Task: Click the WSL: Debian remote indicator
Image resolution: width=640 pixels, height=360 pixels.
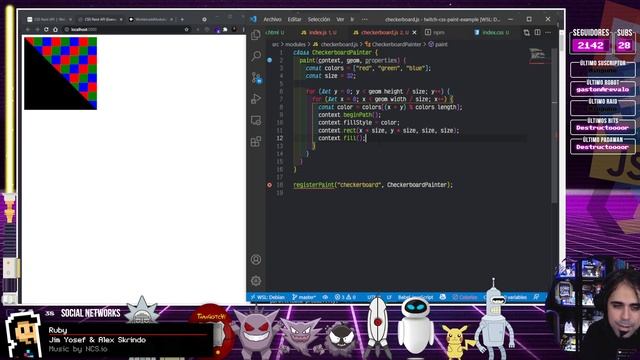Action: (x=267, y=297)
